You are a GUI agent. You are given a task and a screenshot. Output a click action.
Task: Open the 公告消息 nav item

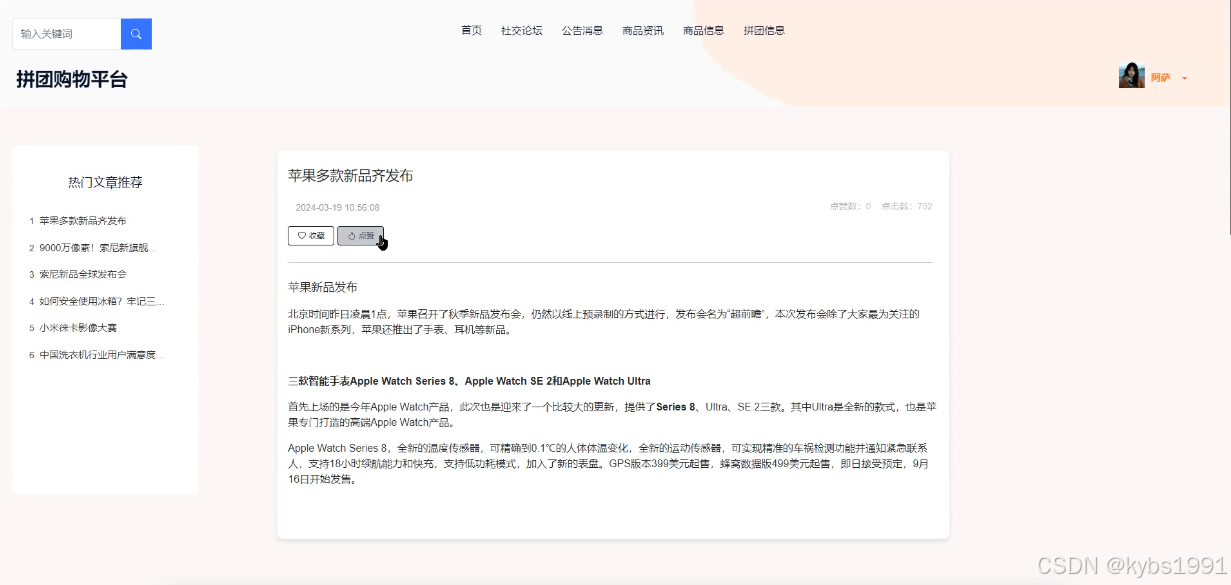[x=582, y=31]
